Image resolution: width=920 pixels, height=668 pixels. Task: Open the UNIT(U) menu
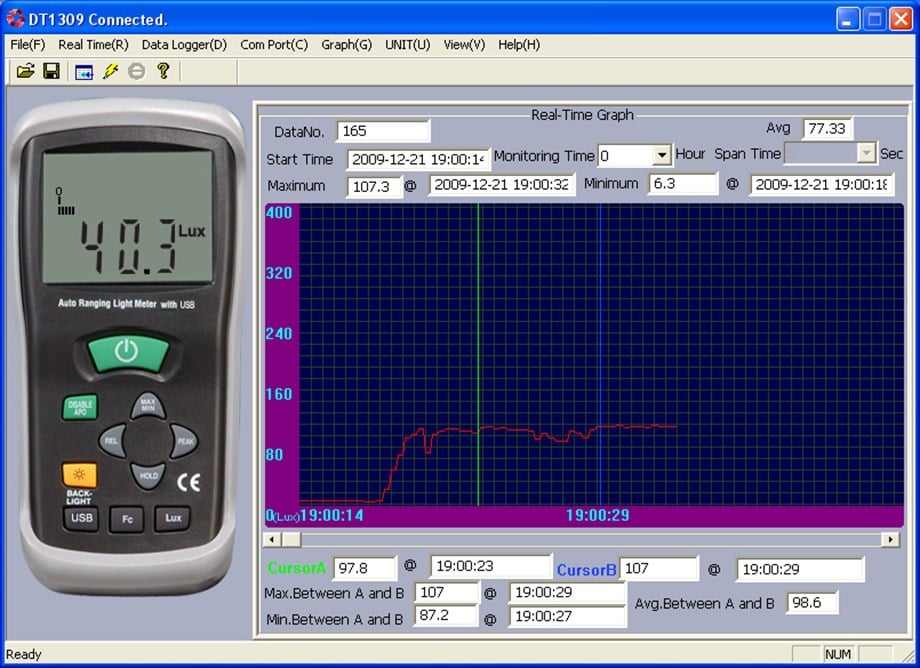coord(408,45)
